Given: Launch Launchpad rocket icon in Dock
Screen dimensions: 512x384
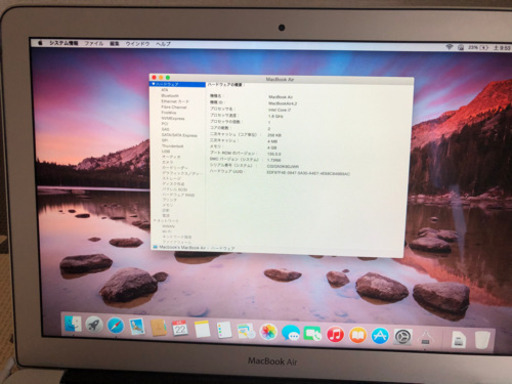Looking at the screenshot, I should coord(94,324).
